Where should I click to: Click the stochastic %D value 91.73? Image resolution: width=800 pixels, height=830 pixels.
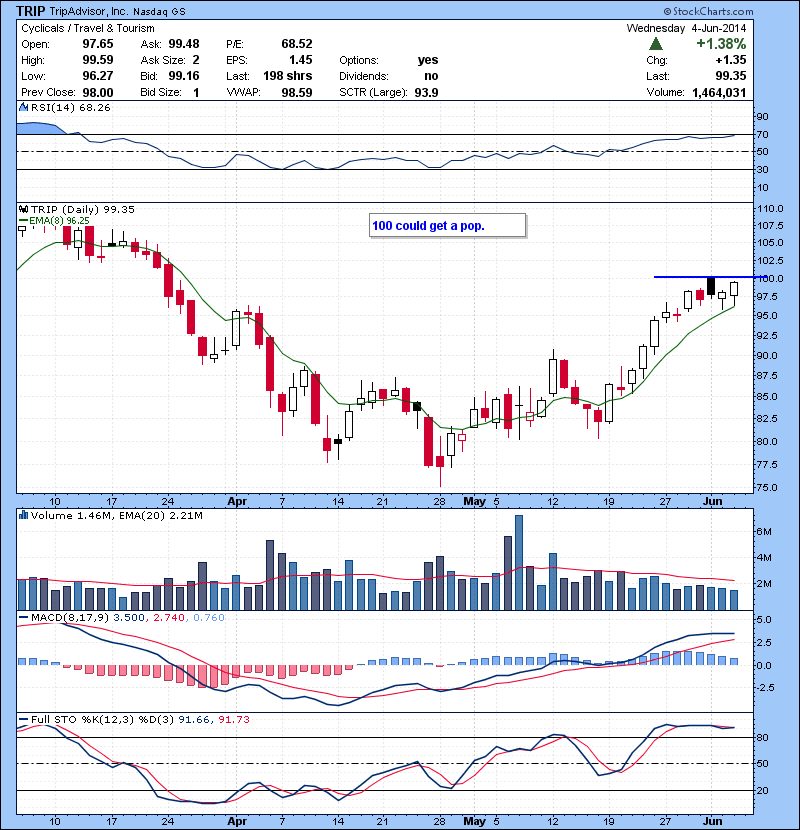click(x=233, y=719)
